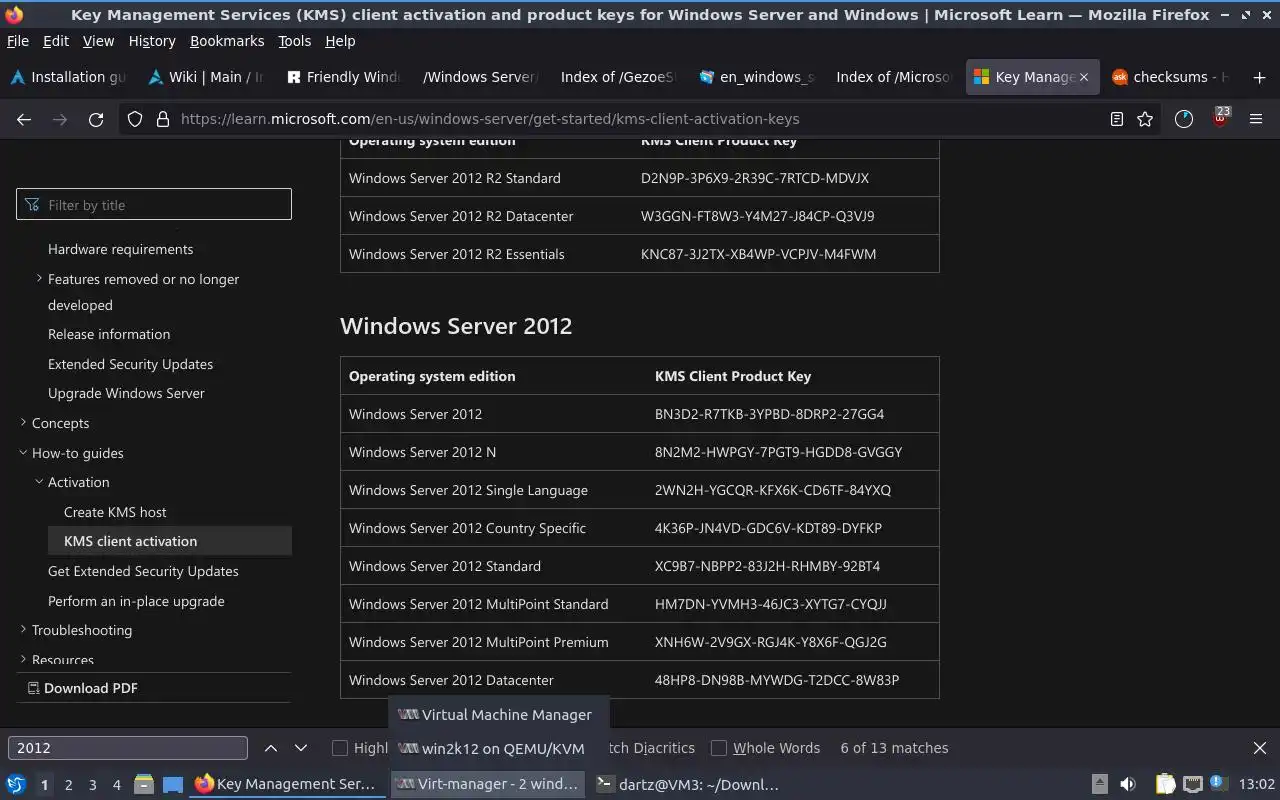Viewport: 1280px width, 800px height.
Task: Click the Filter by title field
Action: click(154, 205)
